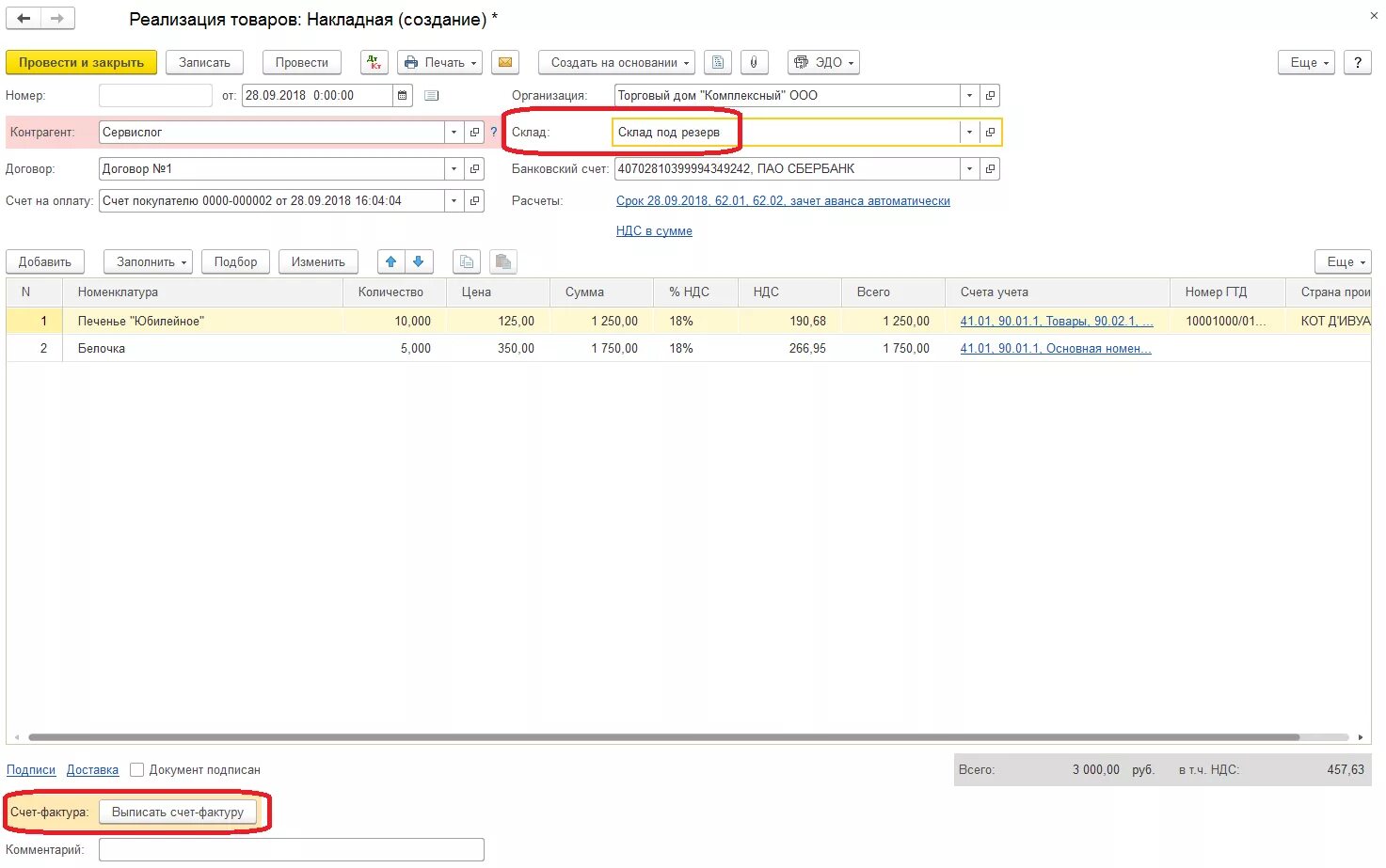
Task: Click the Записать button
Action: (204, 62)
